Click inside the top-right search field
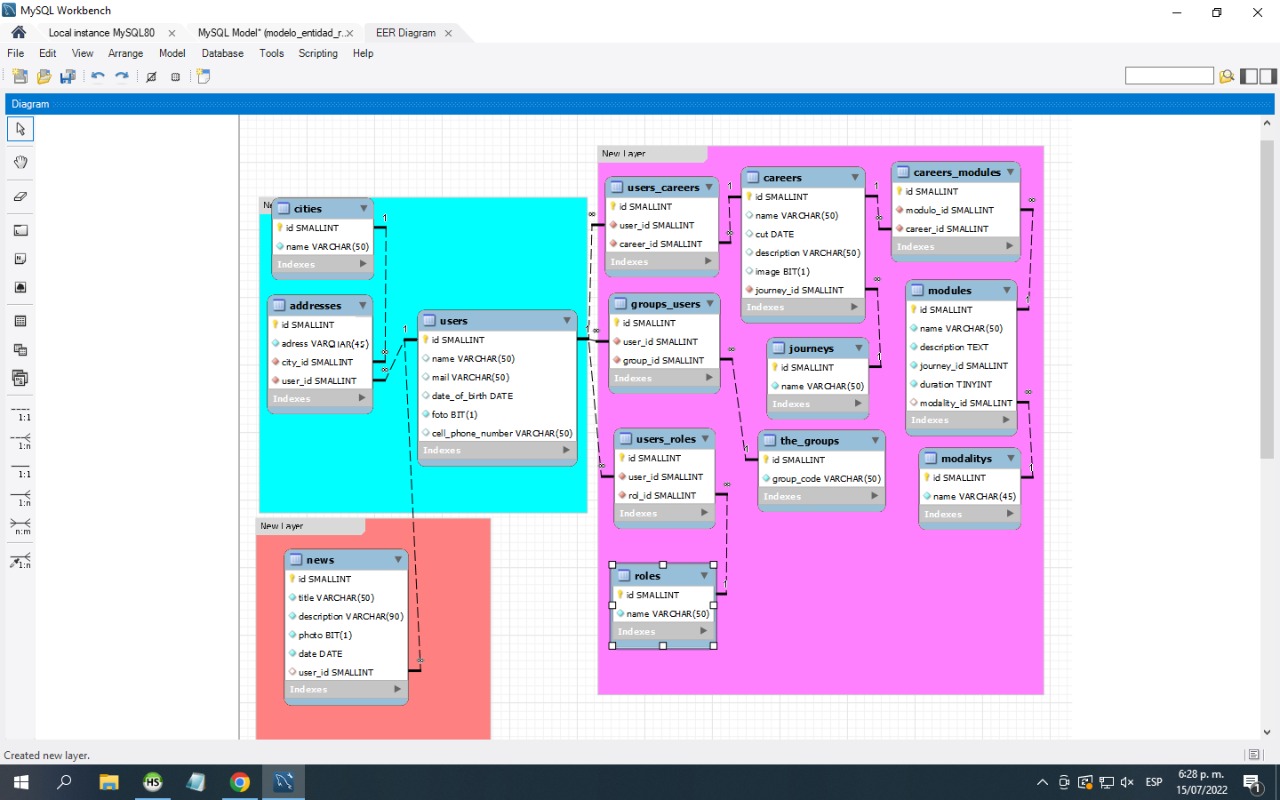Screen dimensions: 1280x800 click(1168, 74)
